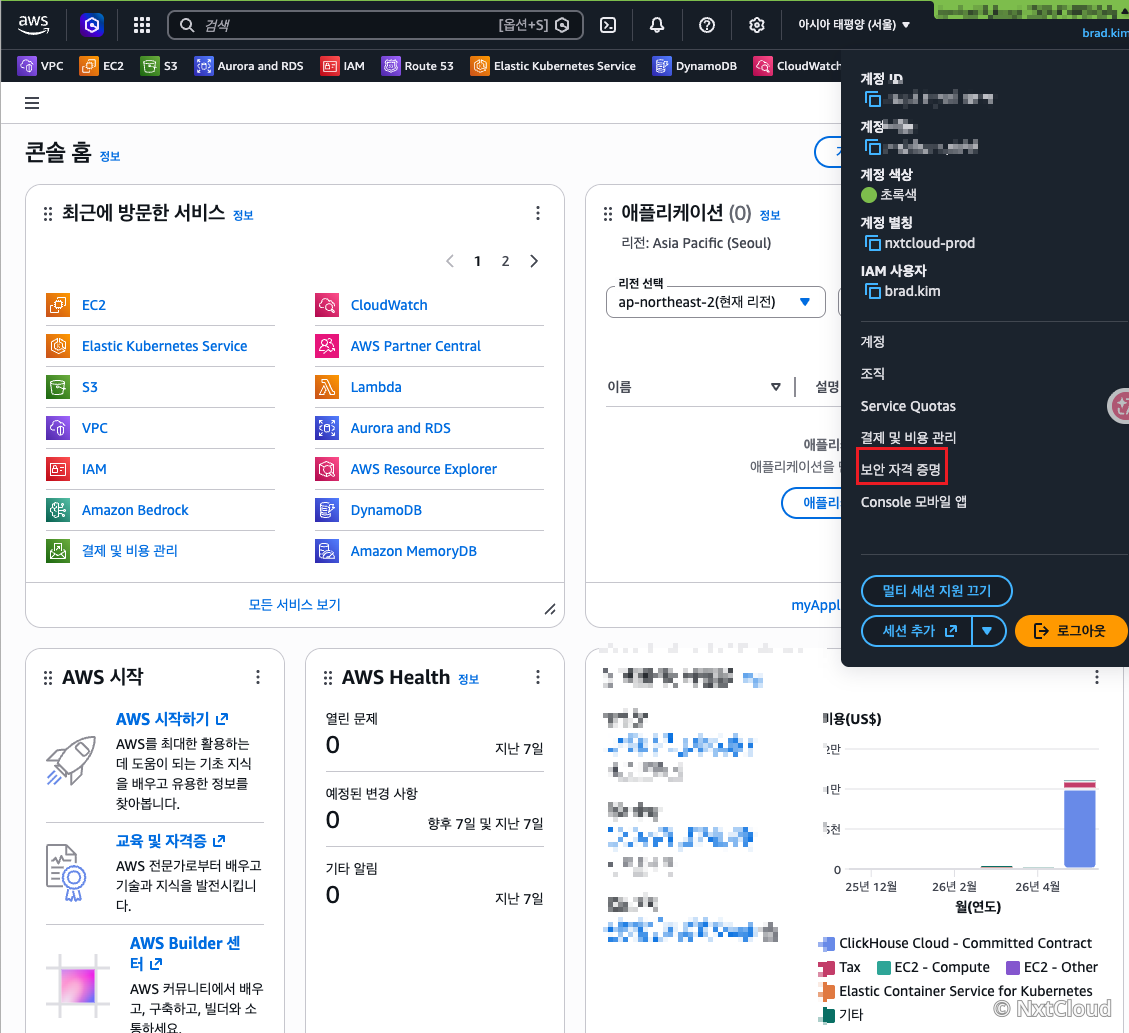This screenshot has width=1129, height=1033.
Task: Expand the 리전 선택 ap-northeast-2 dropdown
Action: [716, 302]
